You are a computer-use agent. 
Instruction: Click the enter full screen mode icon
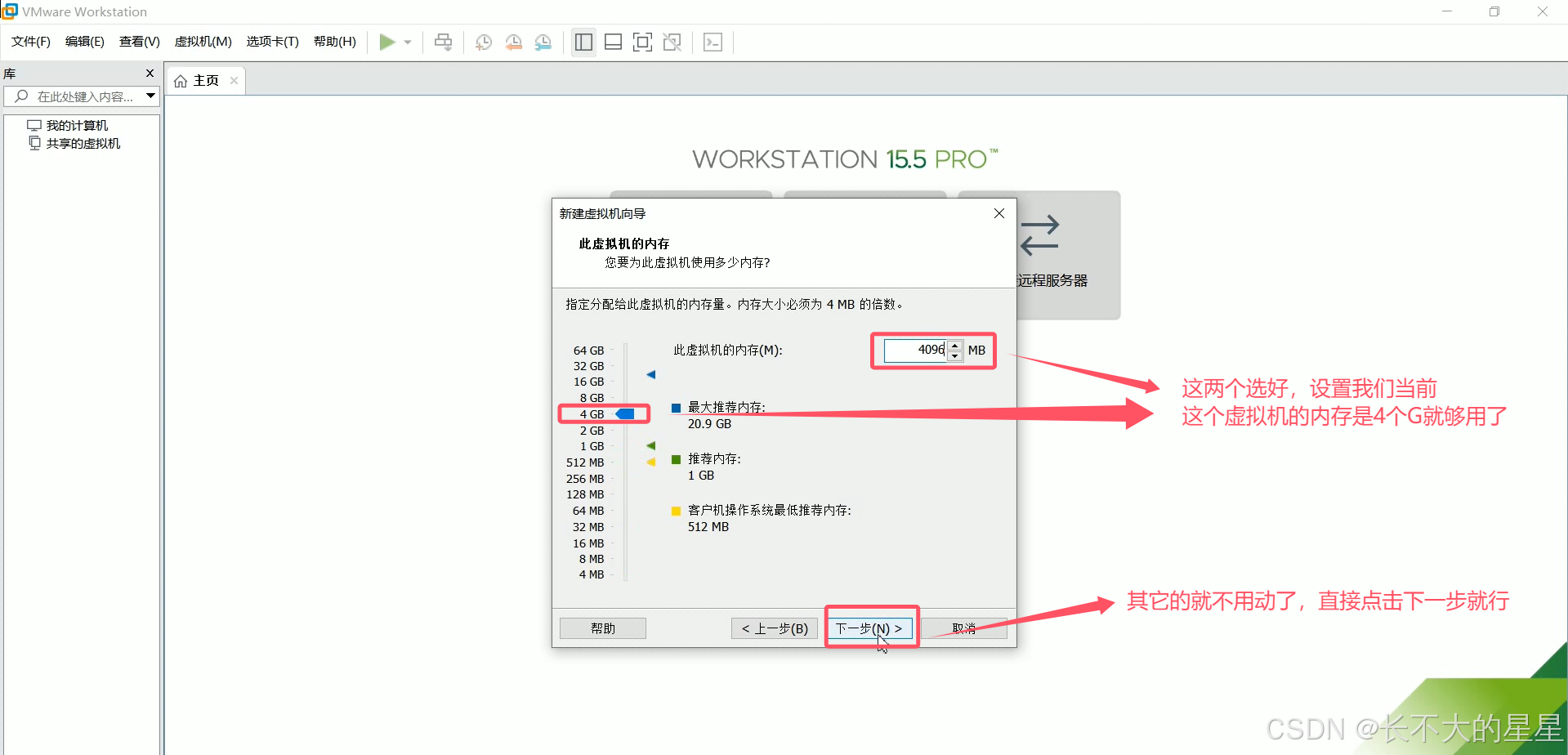(642, 42)
